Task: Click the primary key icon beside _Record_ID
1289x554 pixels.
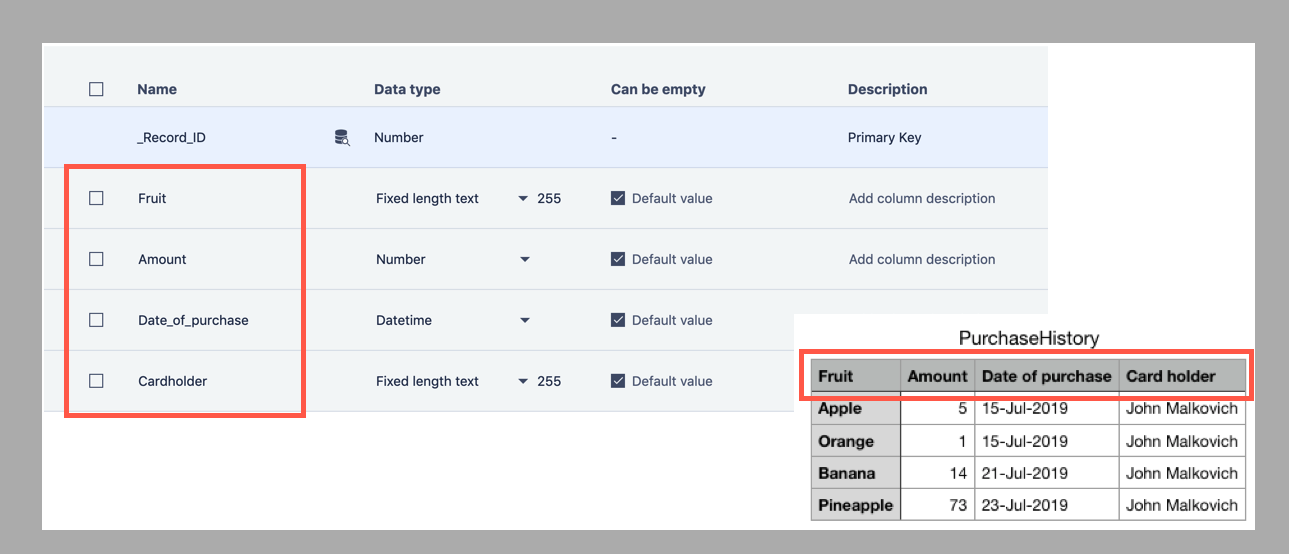Action: (x=342, y=138)
